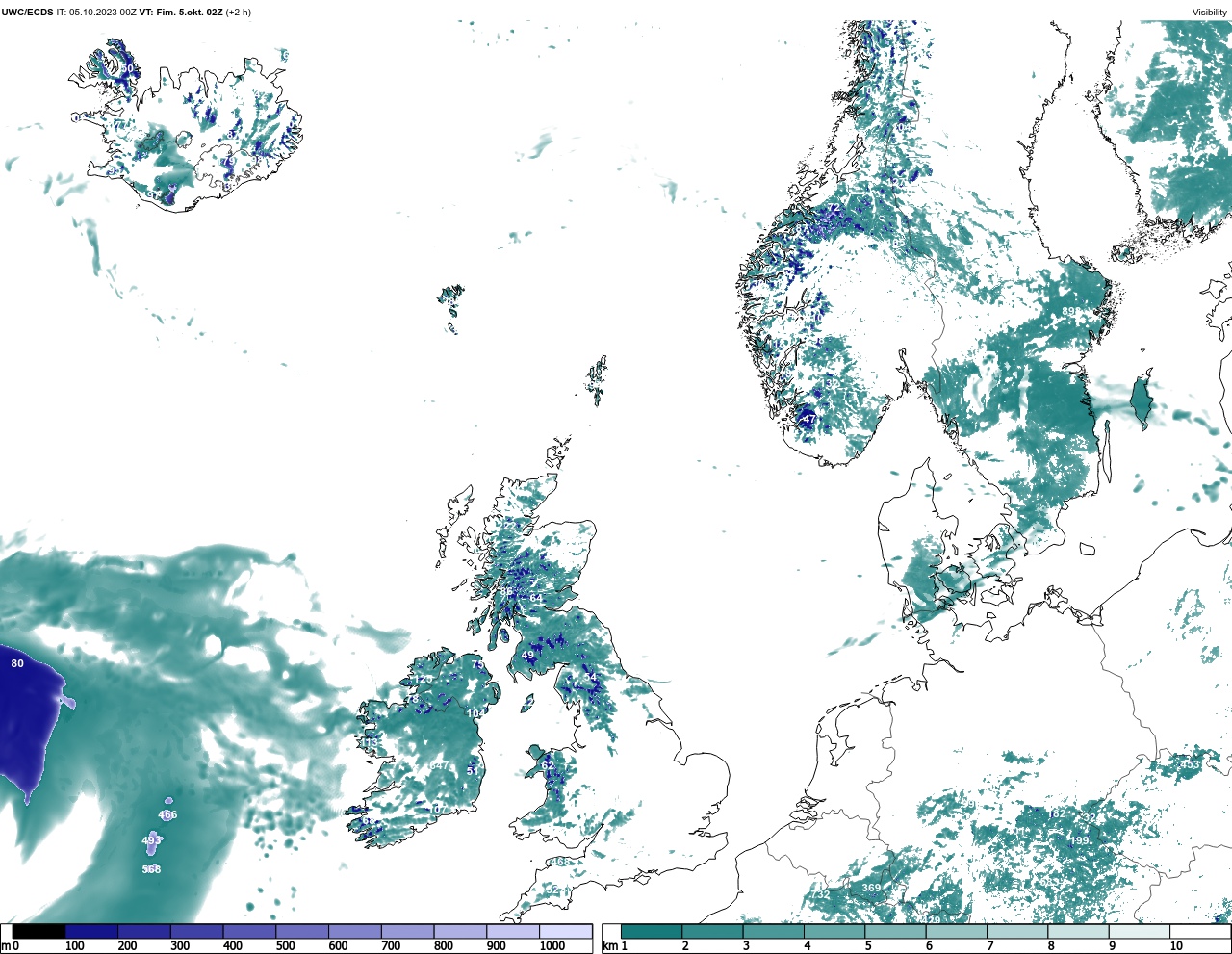Click the 'km' unit label of the right legend
The width and height of the screenshot is (1232, 954).
[609, 945]
